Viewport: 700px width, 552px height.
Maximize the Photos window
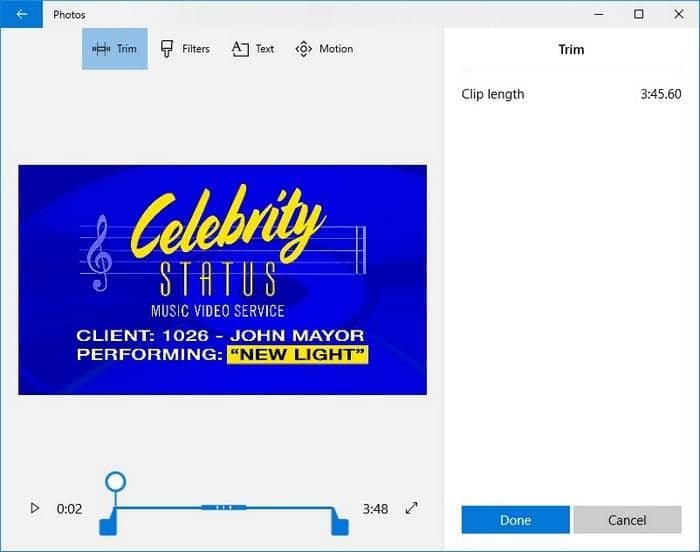[x=639, y=14]
